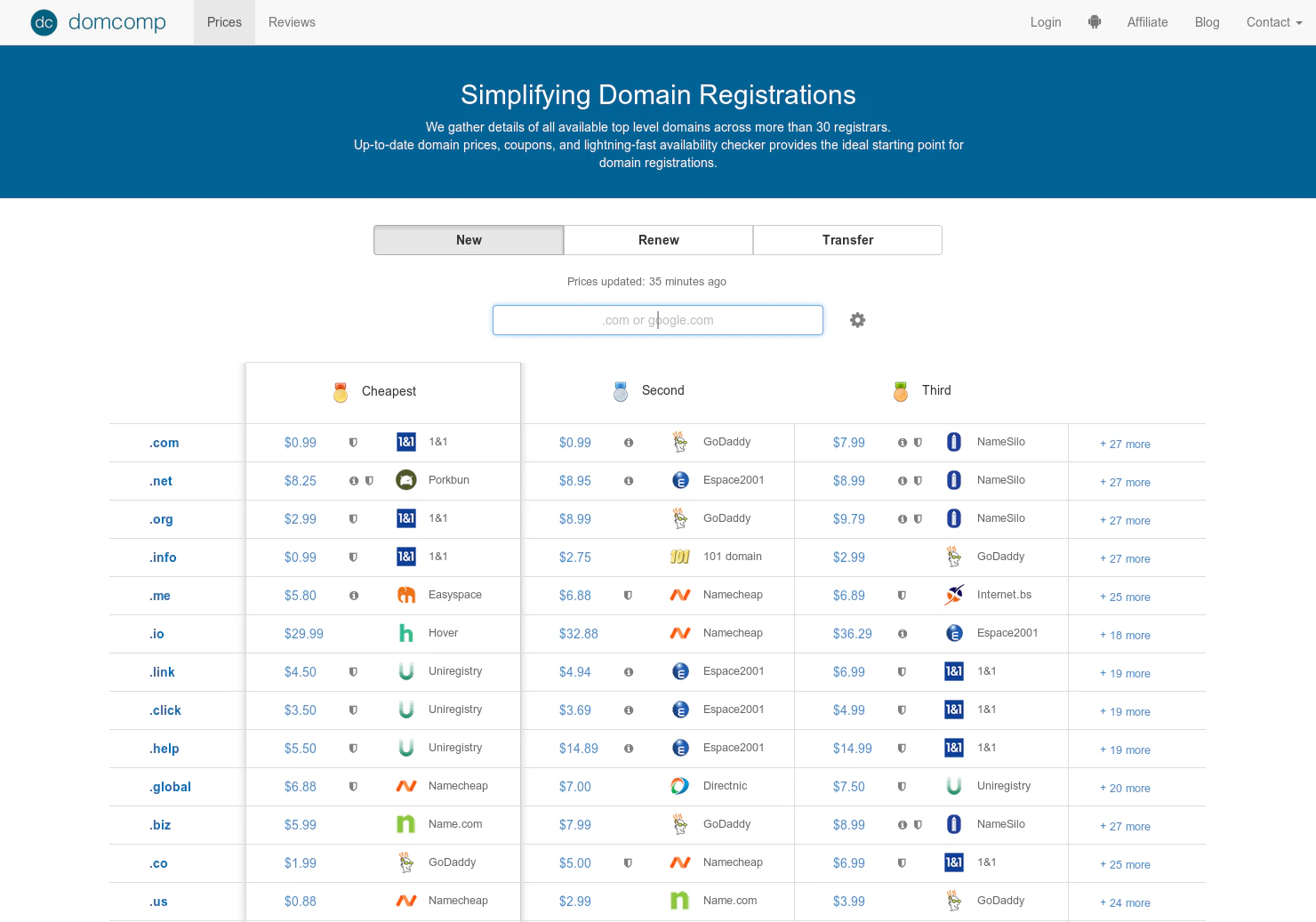Click the 1&1 logo in .com row
The image size is (1316, 922).
coord(406,442)
